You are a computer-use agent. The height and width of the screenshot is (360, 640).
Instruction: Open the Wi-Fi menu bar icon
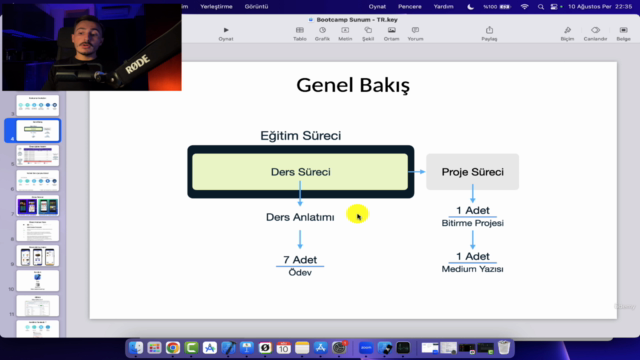pos(524,7)
